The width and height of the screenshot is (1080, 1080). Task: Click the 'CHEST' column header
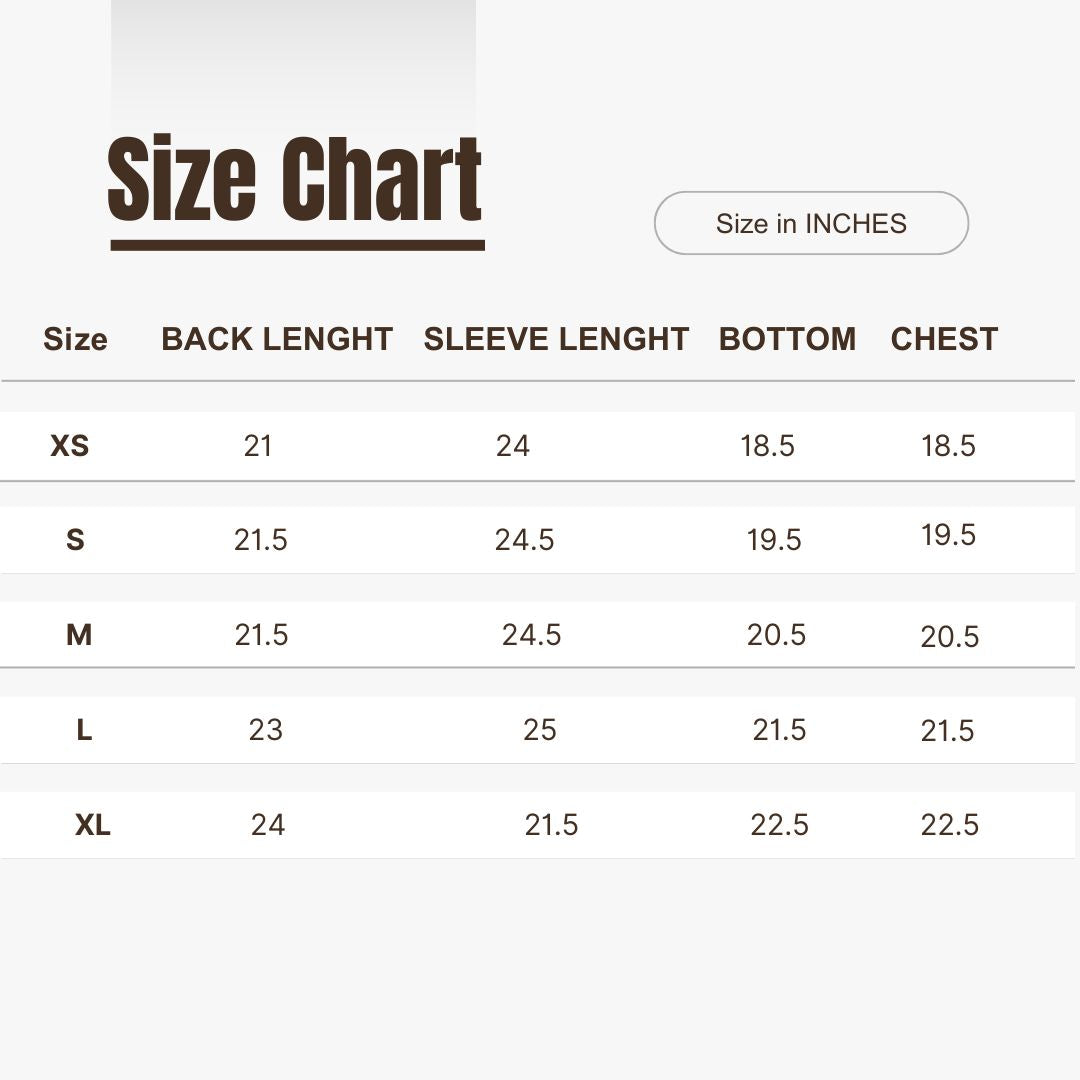click(x=944, y=339)
